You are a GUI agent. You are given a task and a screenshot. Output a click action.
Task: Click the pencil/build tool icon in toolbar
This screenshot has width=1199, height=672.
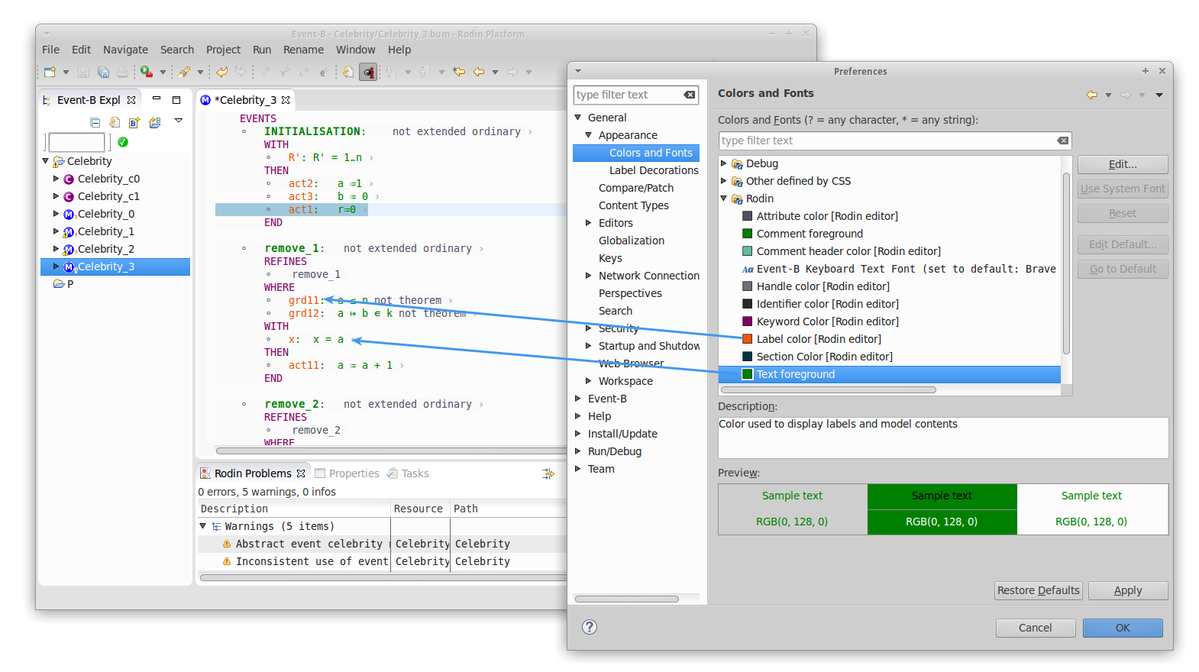coord(184,72)
